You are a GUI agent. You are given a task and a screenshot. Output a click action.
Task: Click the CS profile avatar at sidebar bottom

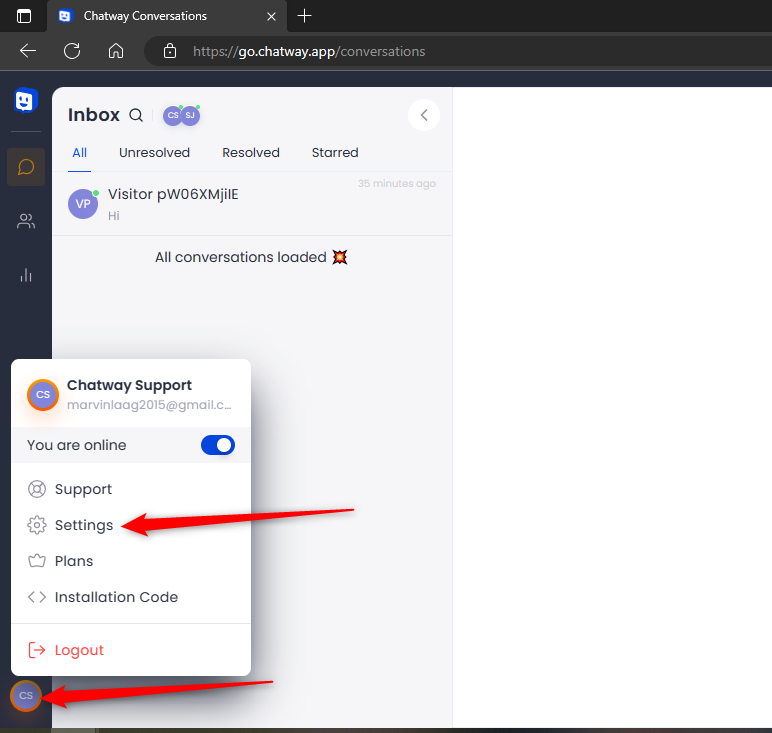[x=26, y=696]
